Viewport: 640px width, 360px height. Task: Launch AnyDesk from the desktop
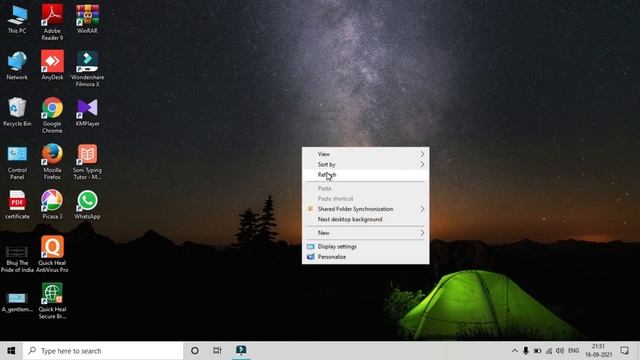pos(52,65)
